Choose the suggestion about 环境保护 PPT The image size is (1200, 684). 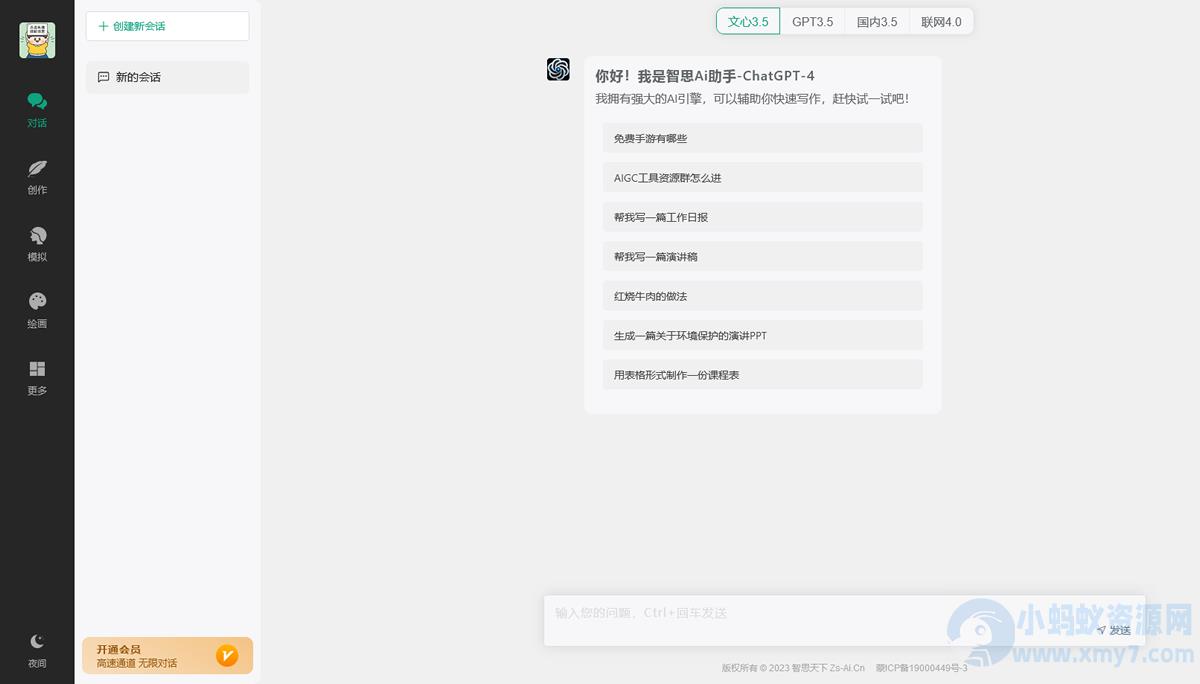762,335
